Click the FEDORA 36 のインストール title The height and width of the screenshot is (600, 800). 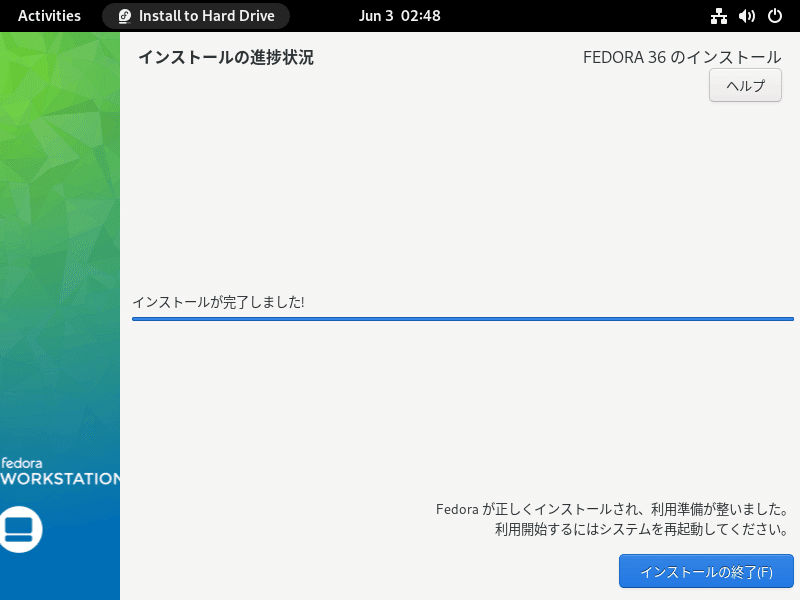(682, 57)
